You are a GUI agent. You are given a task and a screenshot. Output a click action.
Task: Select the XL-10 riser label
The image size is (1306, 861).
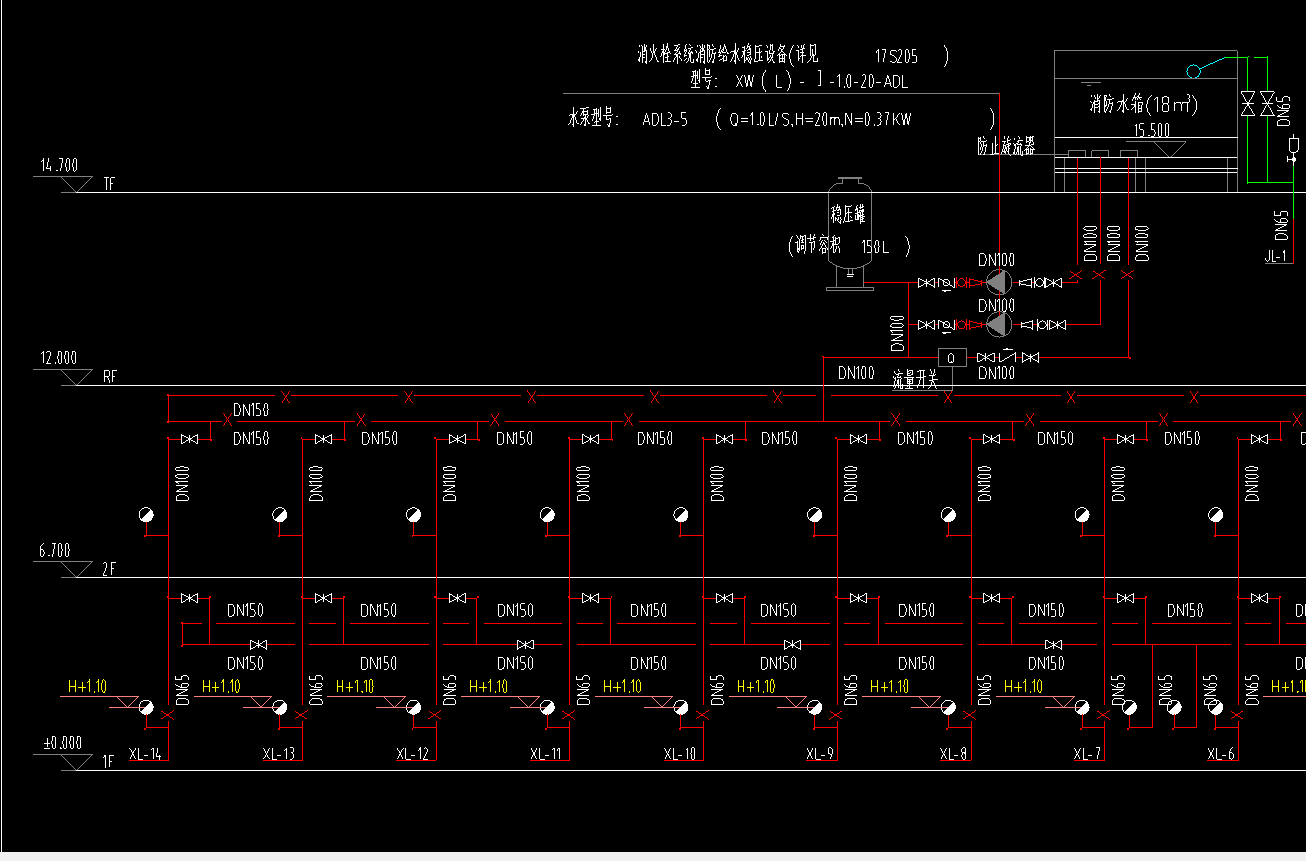tap(680, 754)
